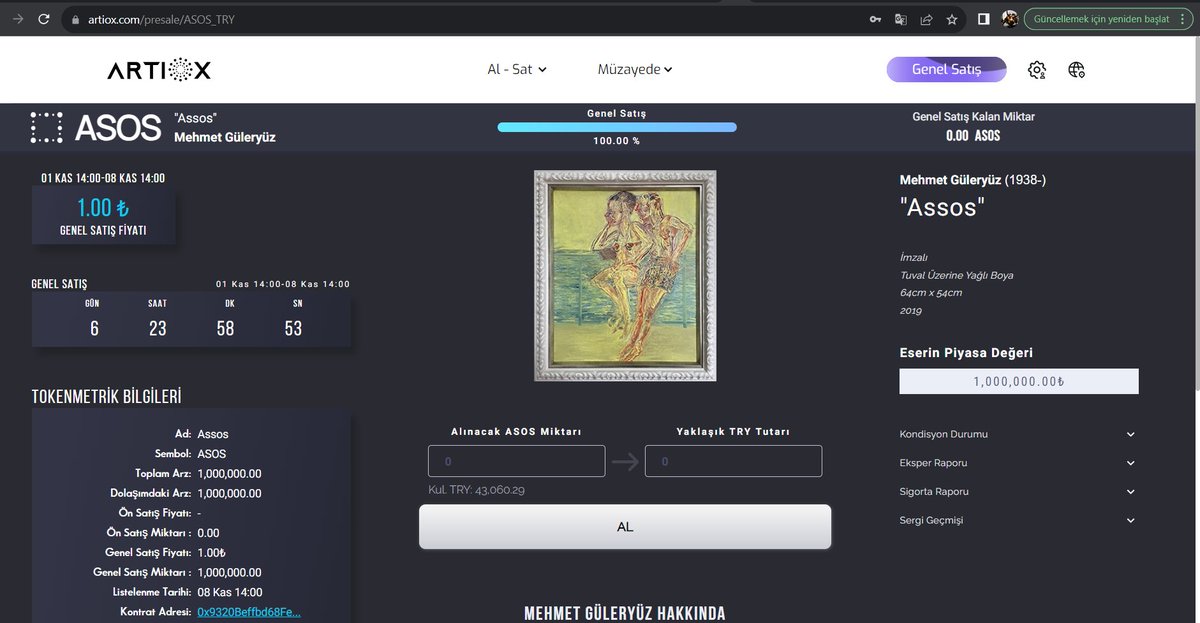1200x623 pixels.
Task: Click the site lock icon in address bar
Action: pyautogui.click(x=73, y=19)
